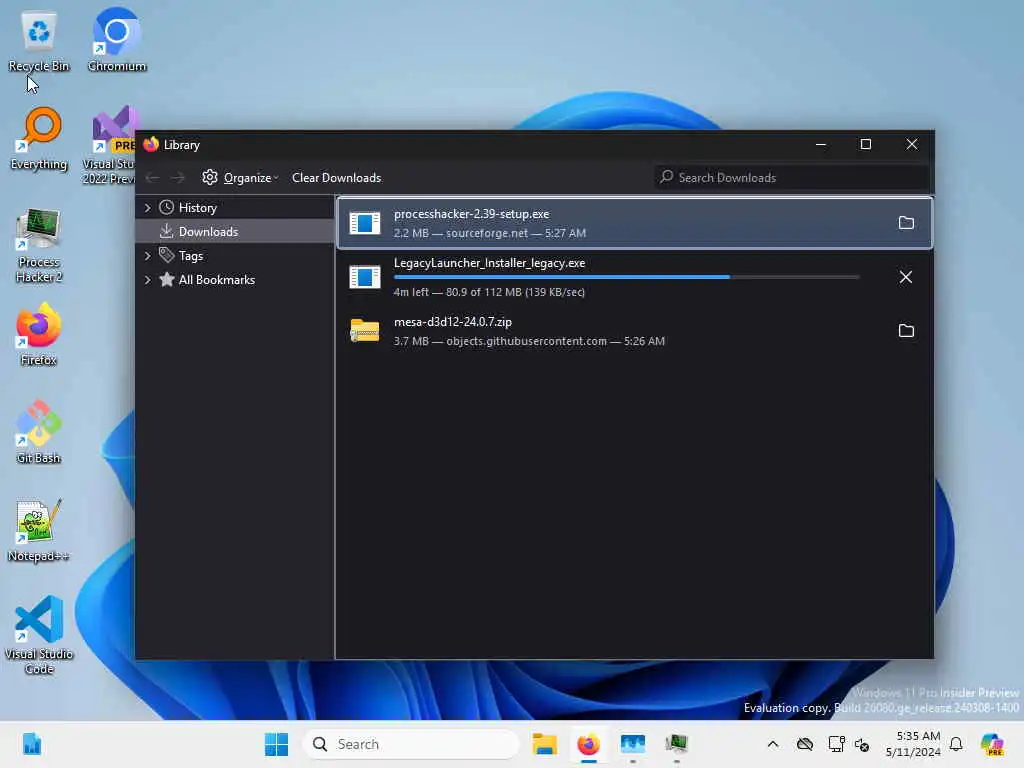The height and width of the screenshot is (768, 1024).
Task: Click the All Bookmarks star icon
Action: click(167, 280)
